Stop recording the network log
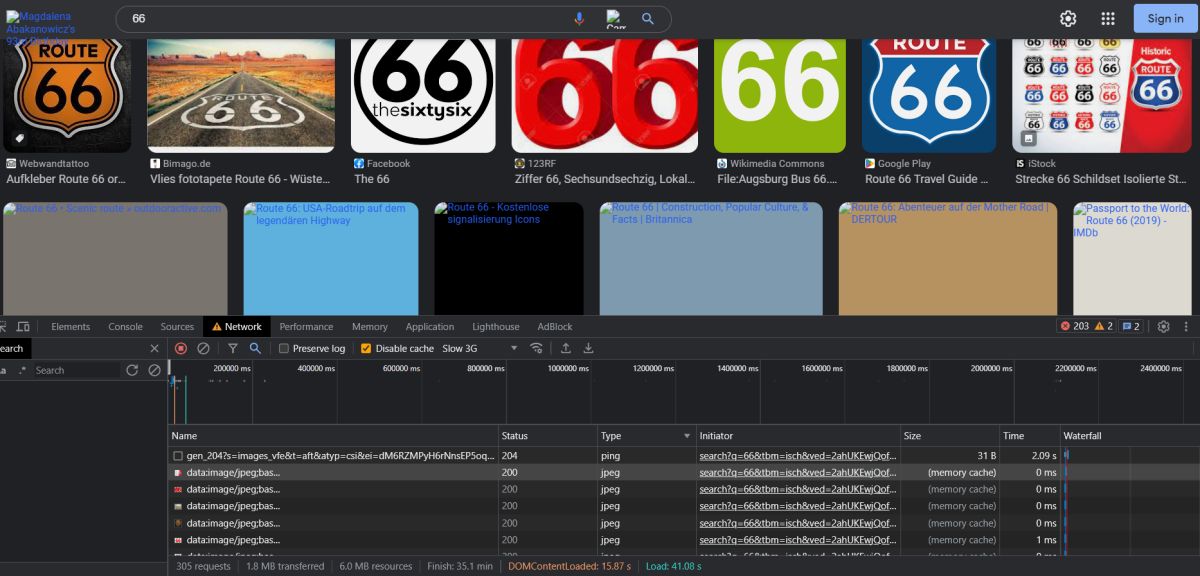1200x576 pixels. tap(181, 348)
